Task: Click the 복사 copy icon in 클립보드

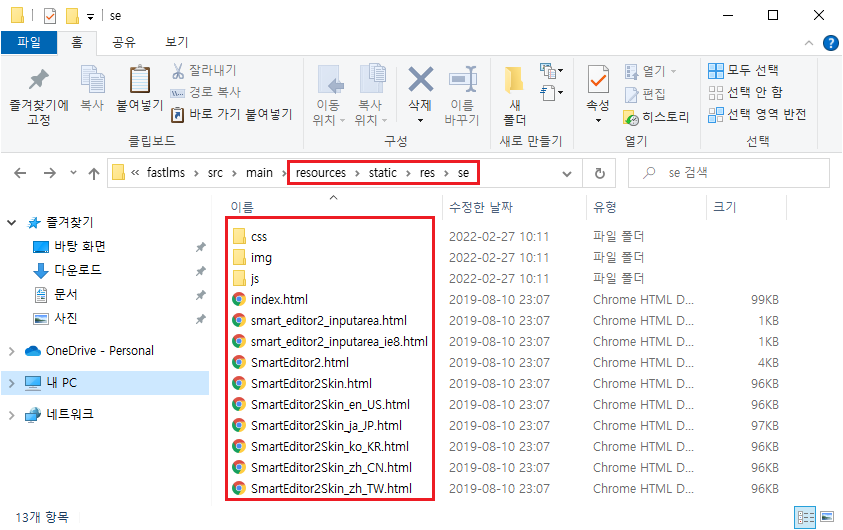Action: coord(92,79)
